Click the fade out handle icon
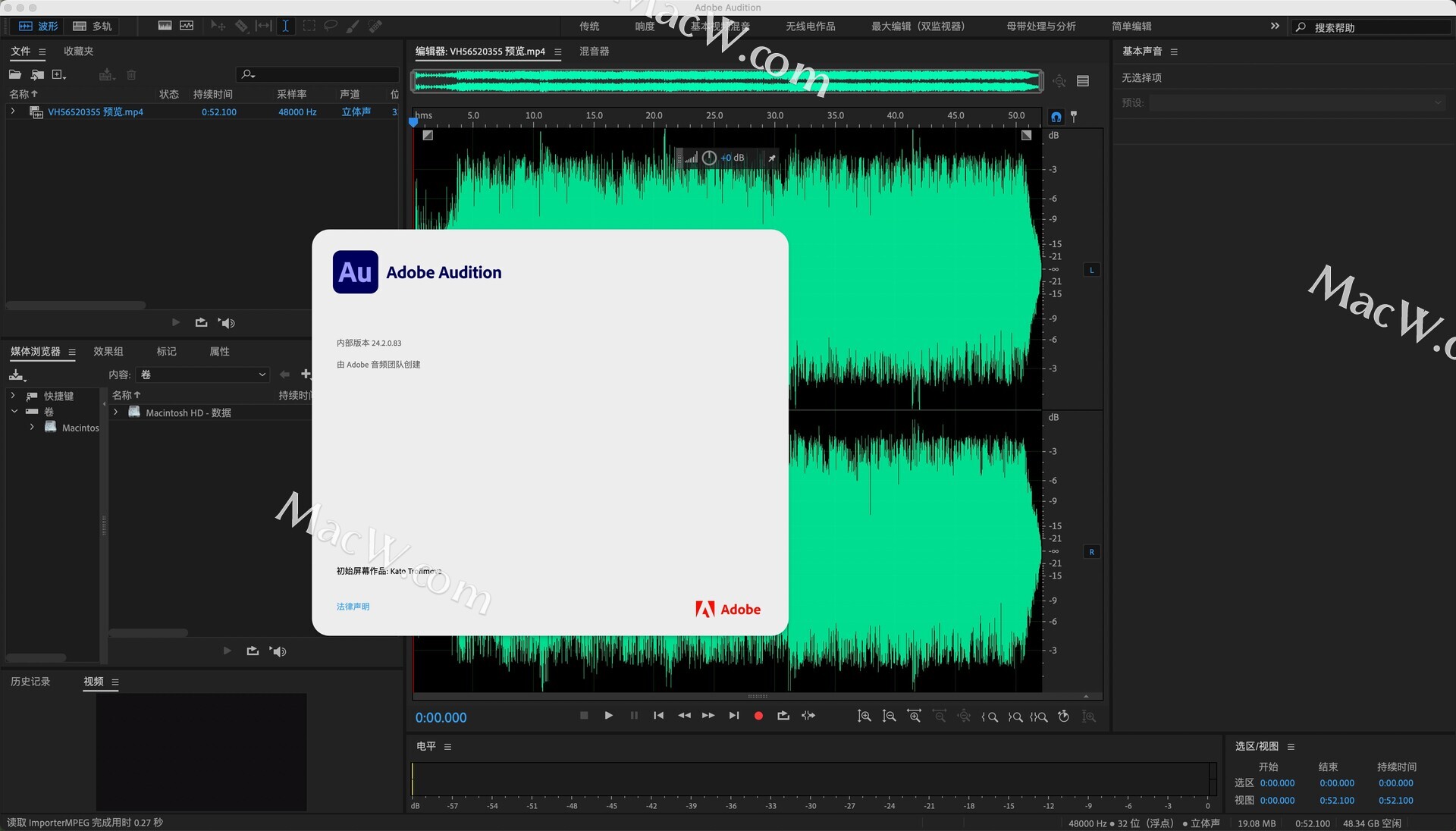This screenshot has width=1456, height=831. tap(1026, 135)
